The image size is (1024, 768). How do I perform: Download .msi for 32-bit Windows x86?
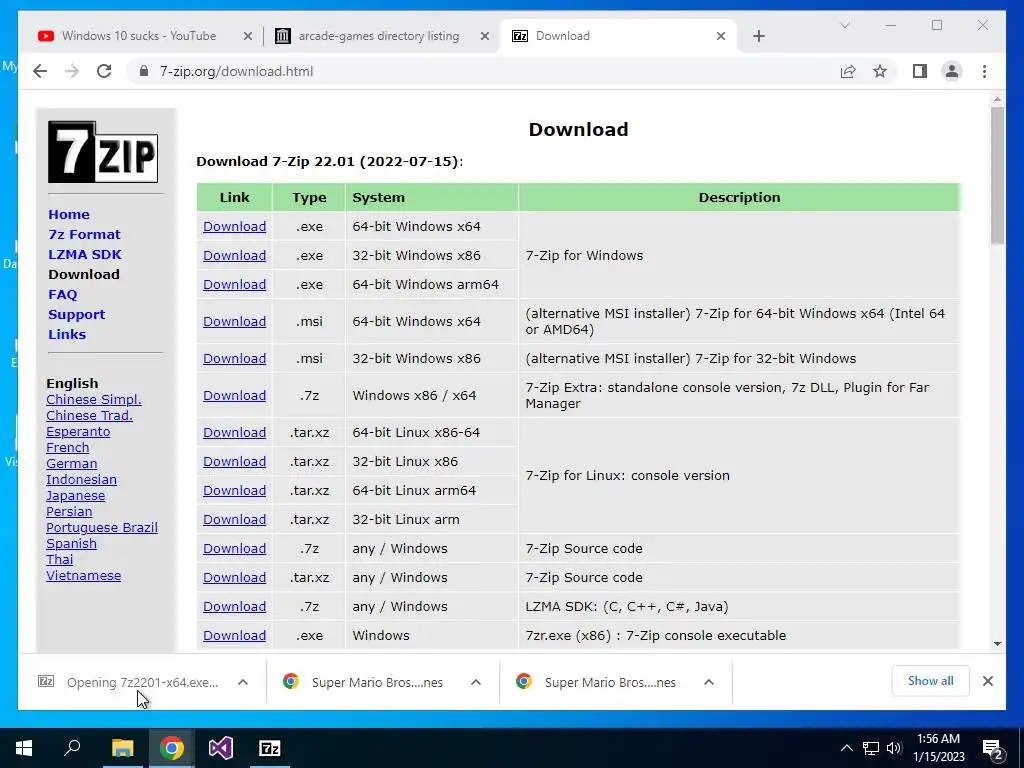click(x=234, y=359)
